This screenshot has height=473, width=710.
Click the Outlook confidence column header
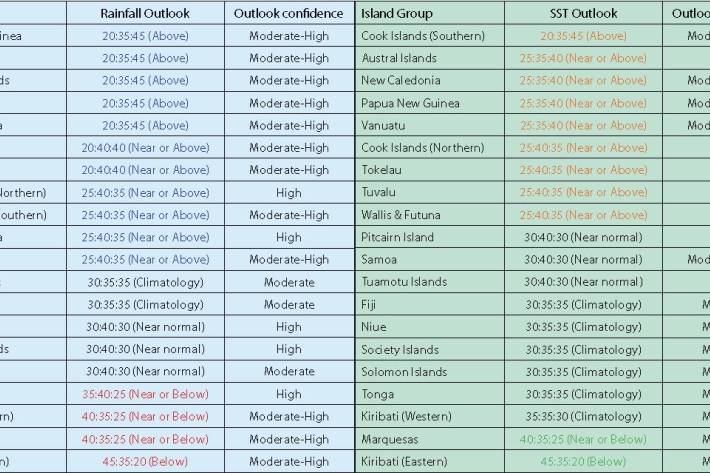pyautogui.click(x=288, y=14)
